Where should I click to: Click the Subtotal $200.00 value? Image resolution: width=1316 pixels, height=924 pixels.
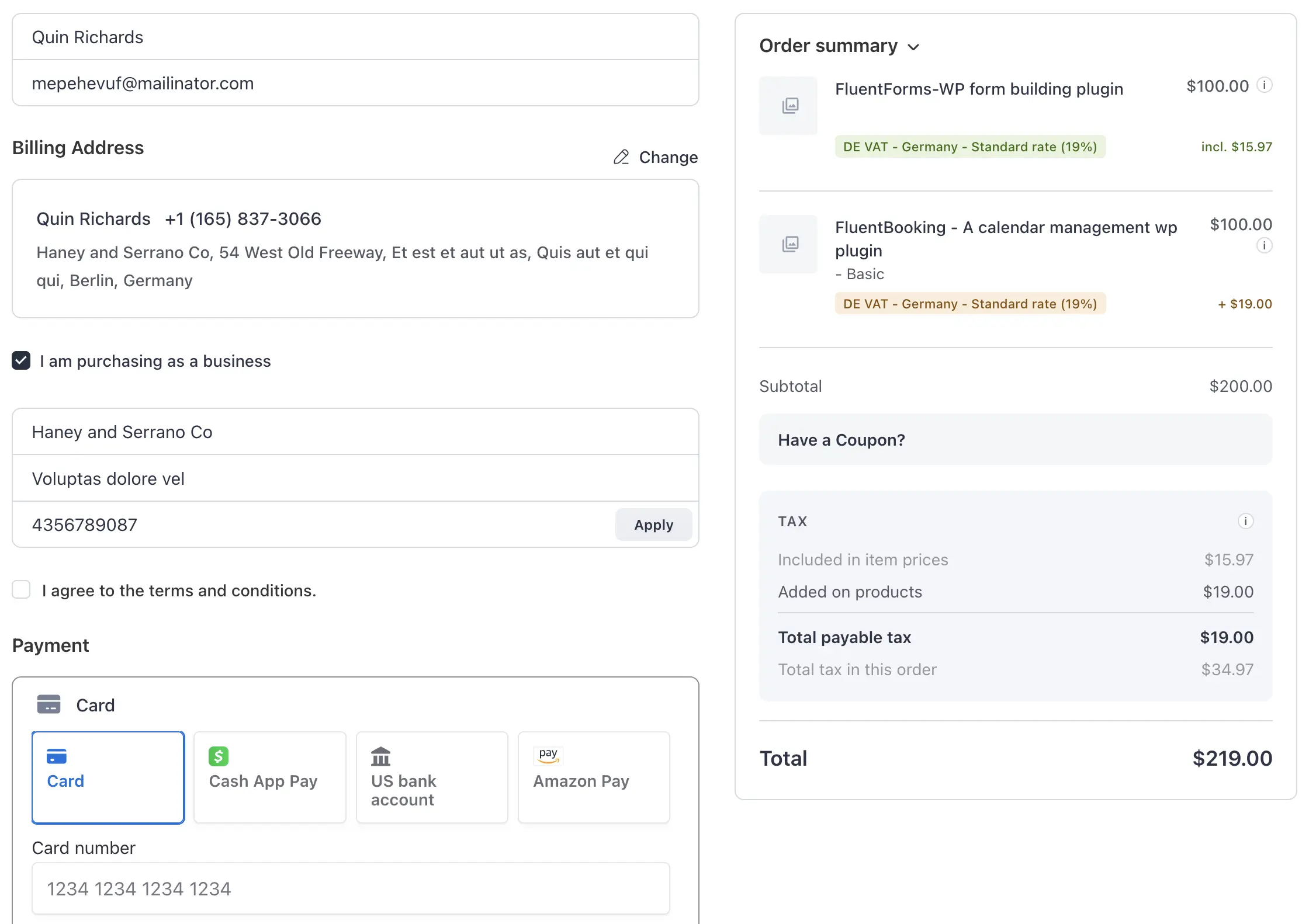(x=1241, y=386)
